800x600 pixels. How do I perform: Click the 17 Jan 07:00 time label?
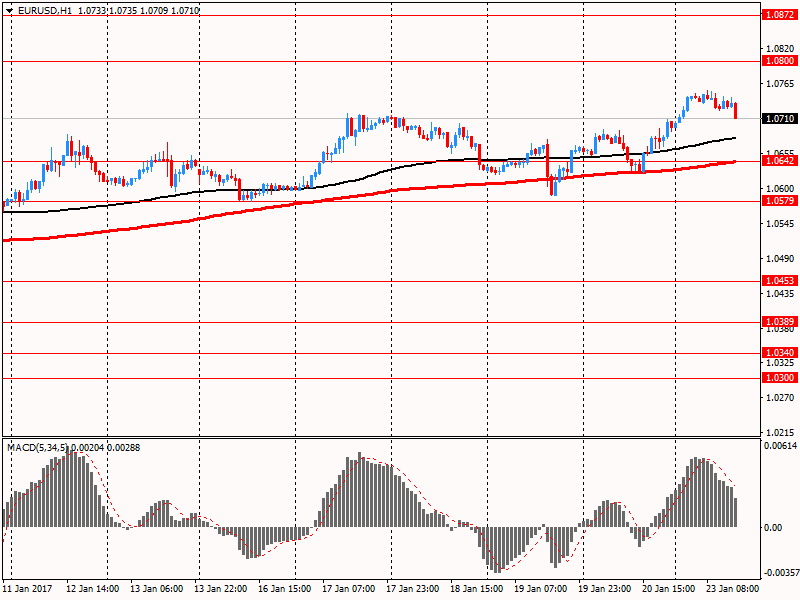click(x=349, y=590)
